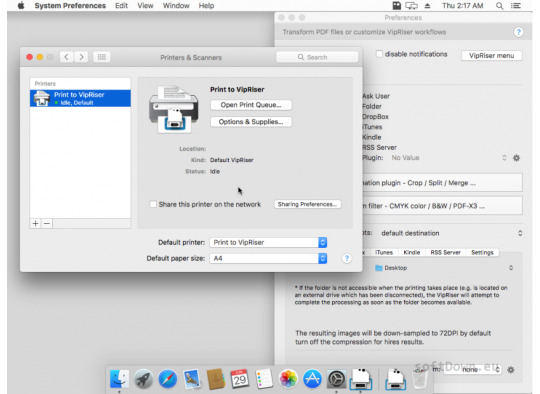Select DropBox destination option
The width and height of the screenshot is (540, 394).
(x=375, y=116)
